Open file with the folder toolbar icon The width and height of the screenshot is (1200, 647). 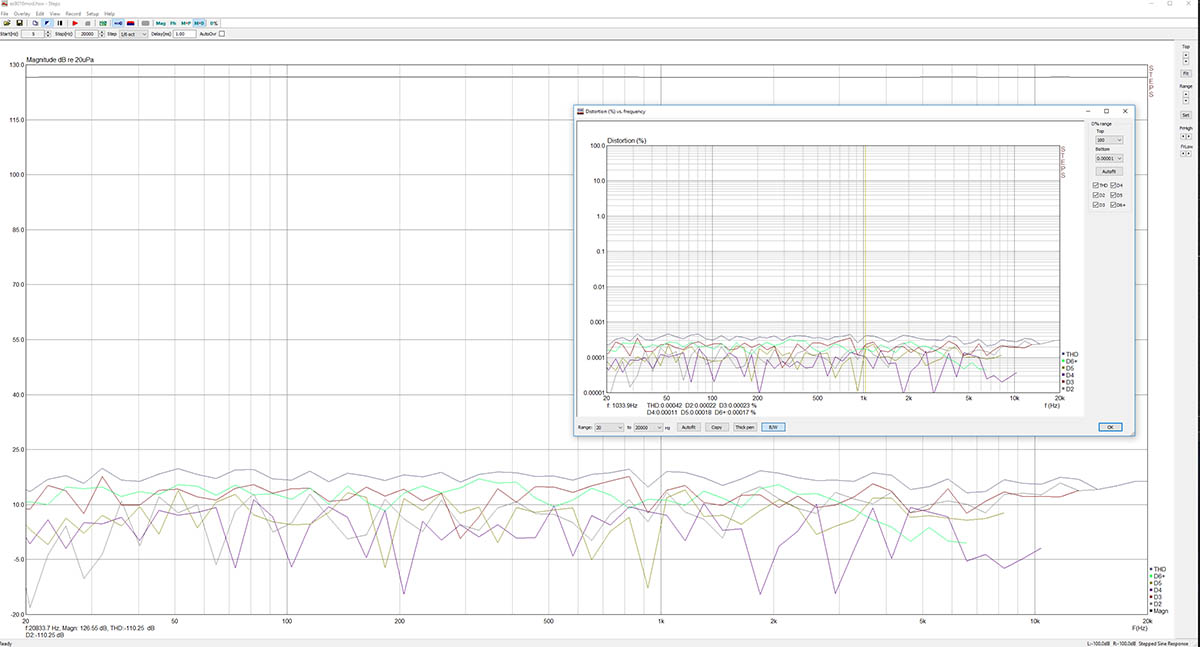[7, 23]
